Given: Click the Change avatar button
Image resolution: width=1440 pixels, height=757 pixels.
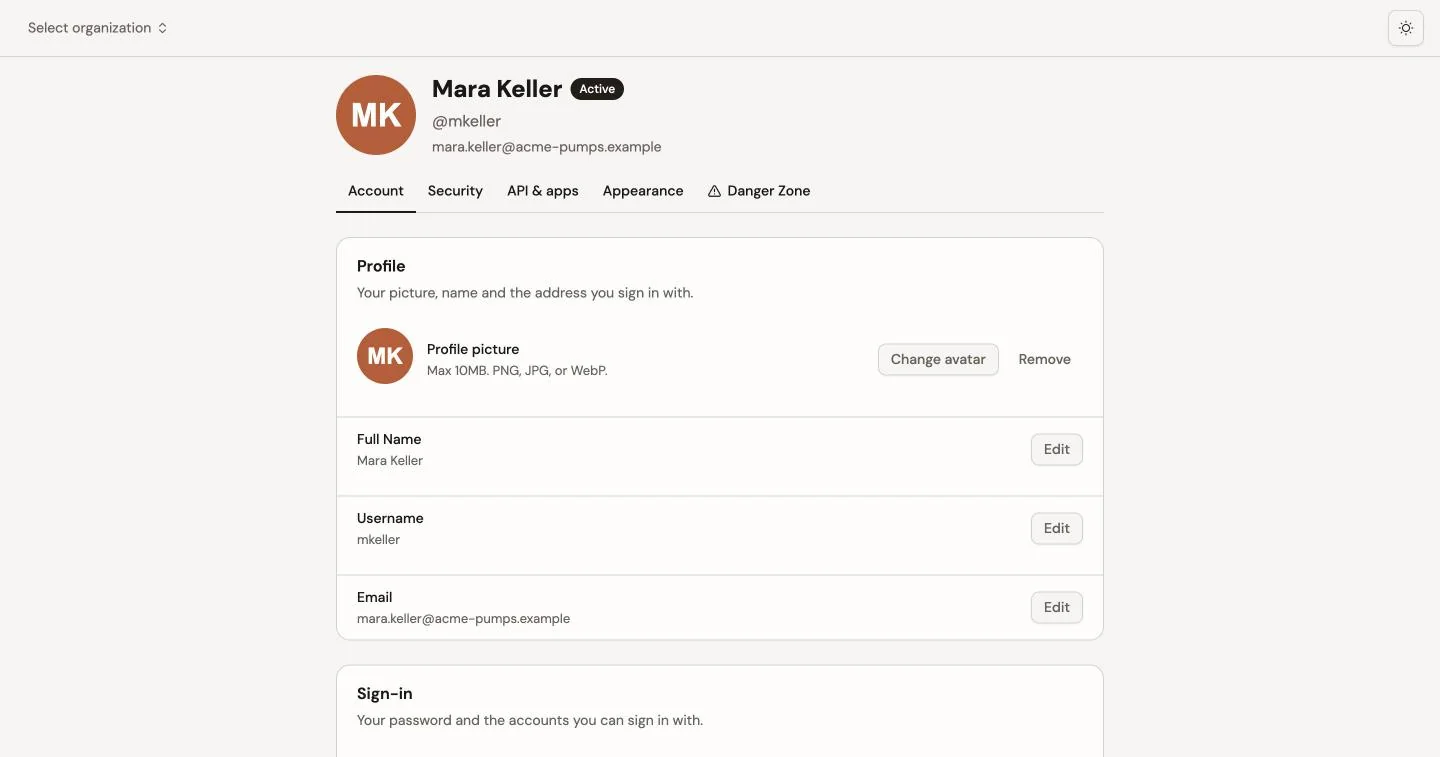Looking at the screenshot, I should pos(938,359).
